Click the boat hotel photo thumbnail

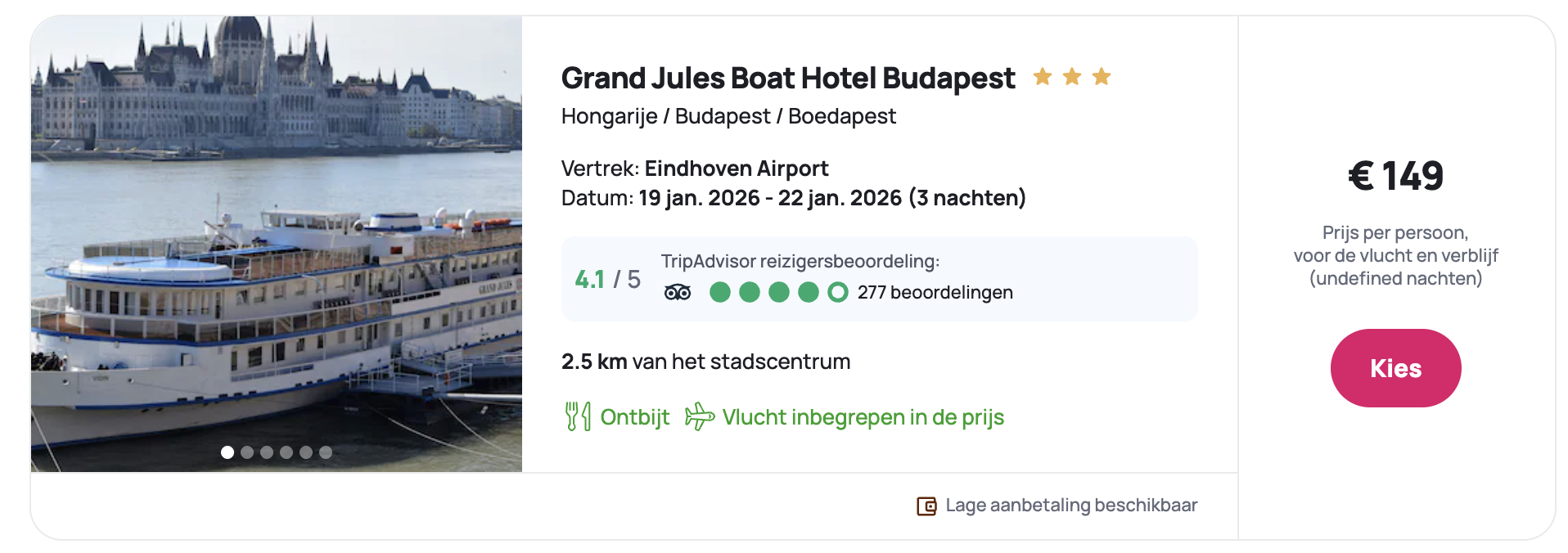point(277,245)
